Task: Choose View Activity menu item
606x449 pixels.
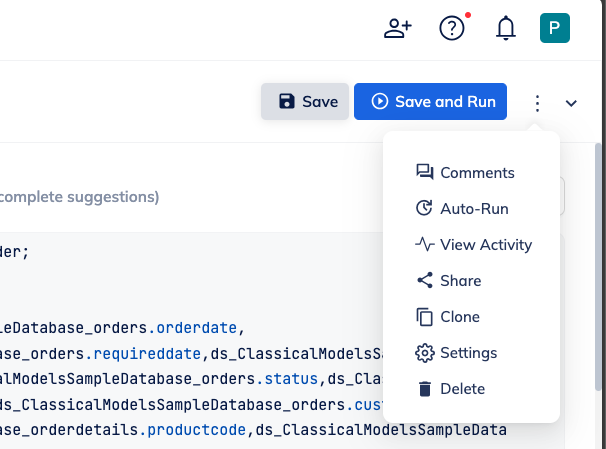Action: point(474,245)
